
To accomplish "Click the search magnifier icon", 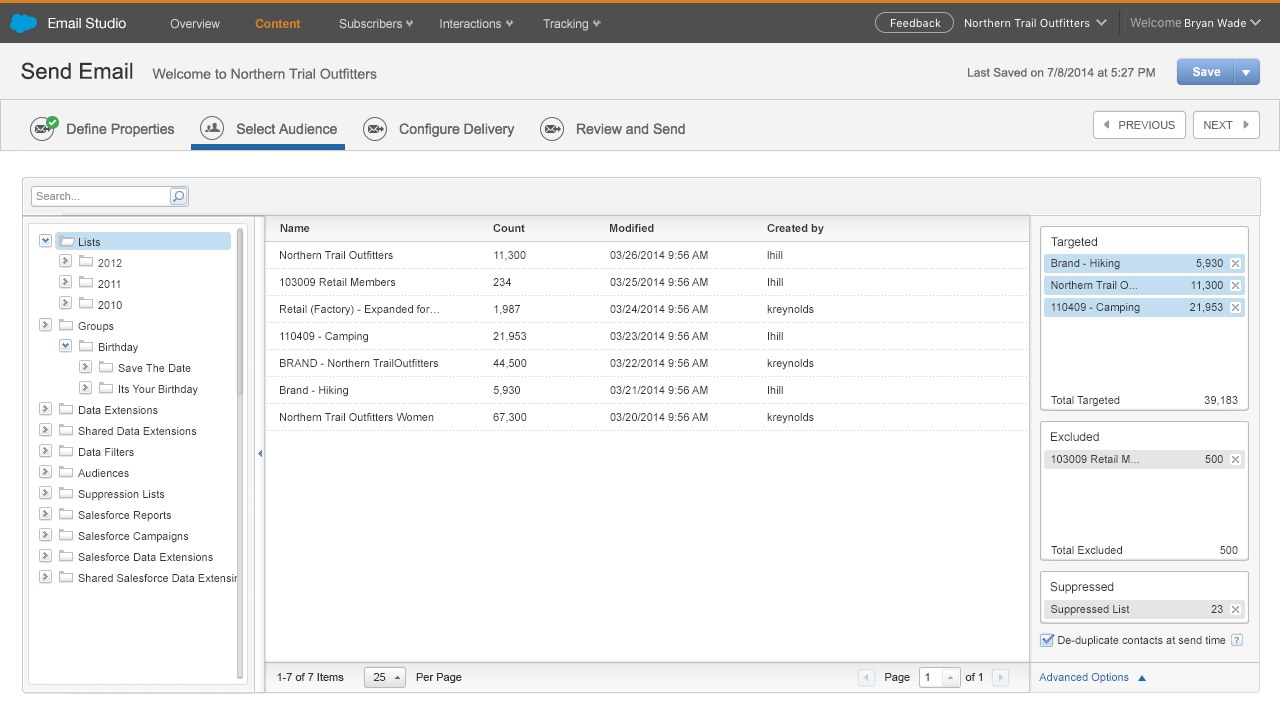I will click(178, 196).
